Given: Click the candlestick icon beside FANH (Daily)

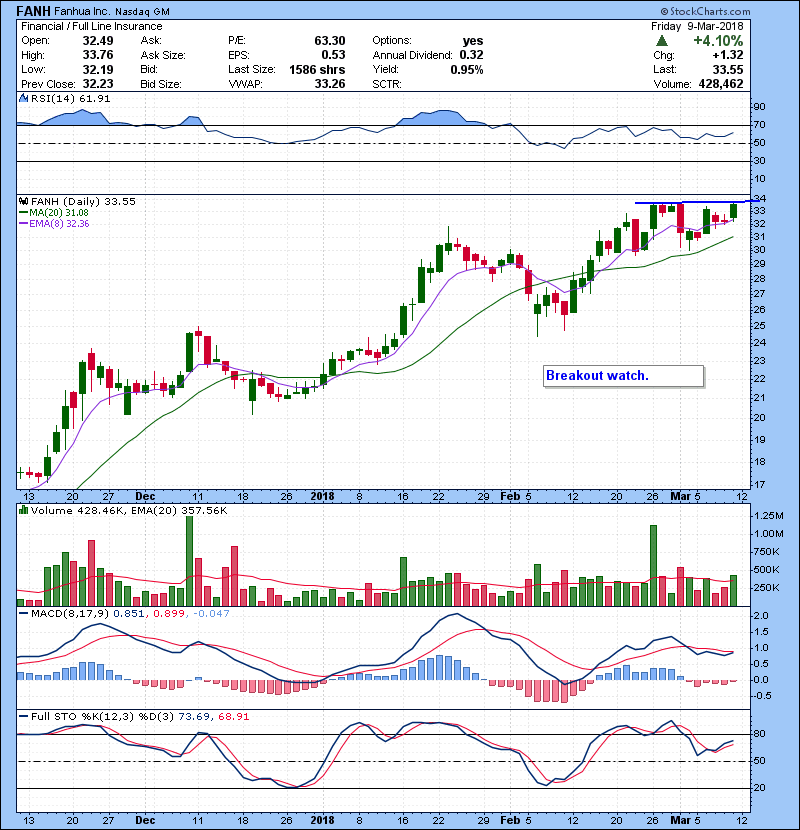Looking at the screenshot, I should click(23, 201).
